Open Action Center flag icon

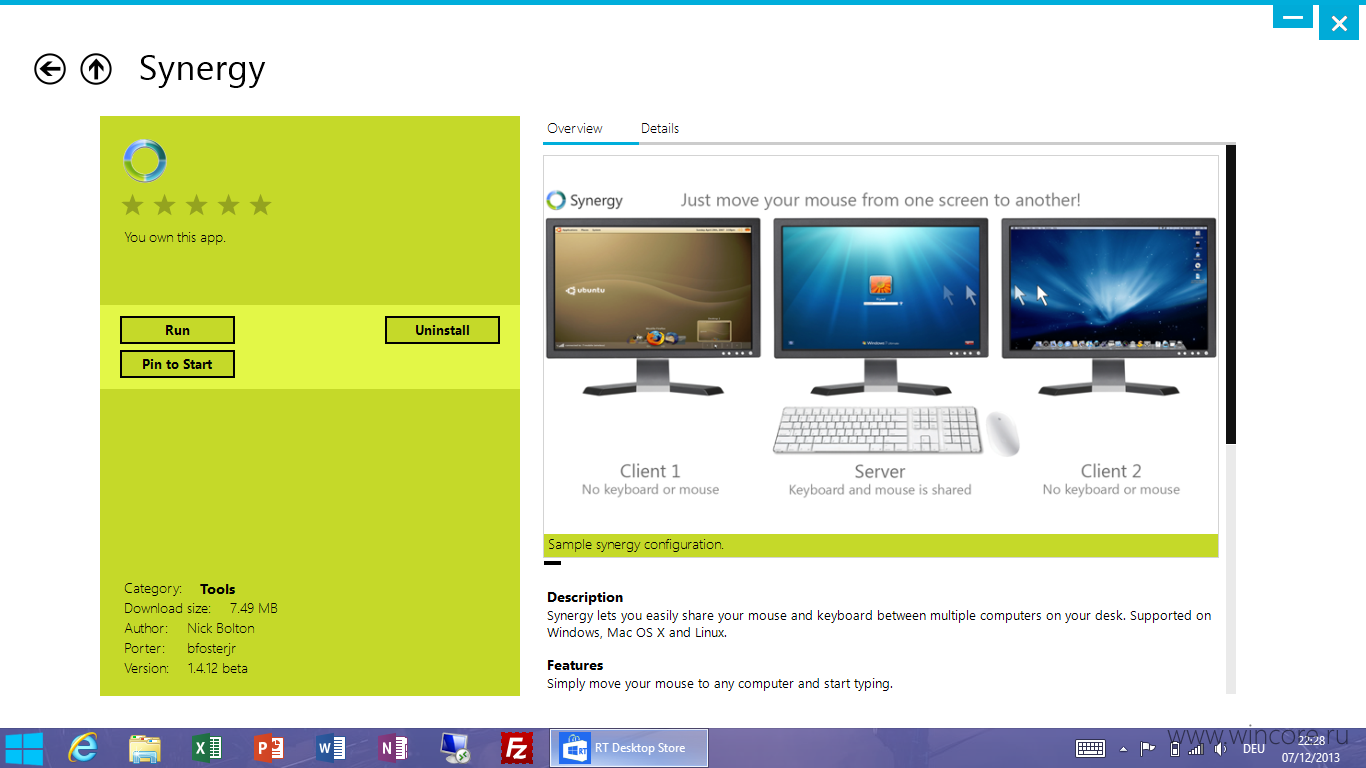[1148, 748]
